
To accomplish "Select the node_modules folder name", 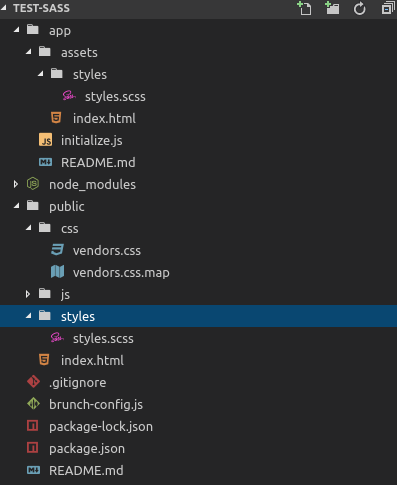I will (x=93, y=185).
